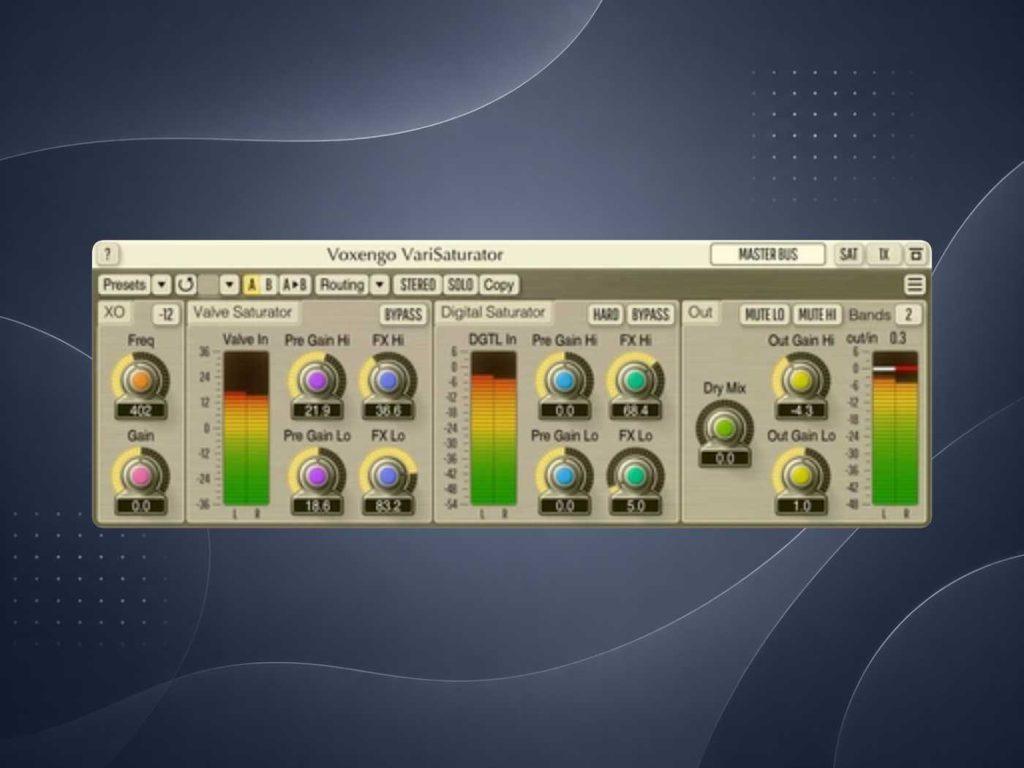The image size is (1024, 768).
Task: Toggle the MUTE HI button
Action: [817, 315]
